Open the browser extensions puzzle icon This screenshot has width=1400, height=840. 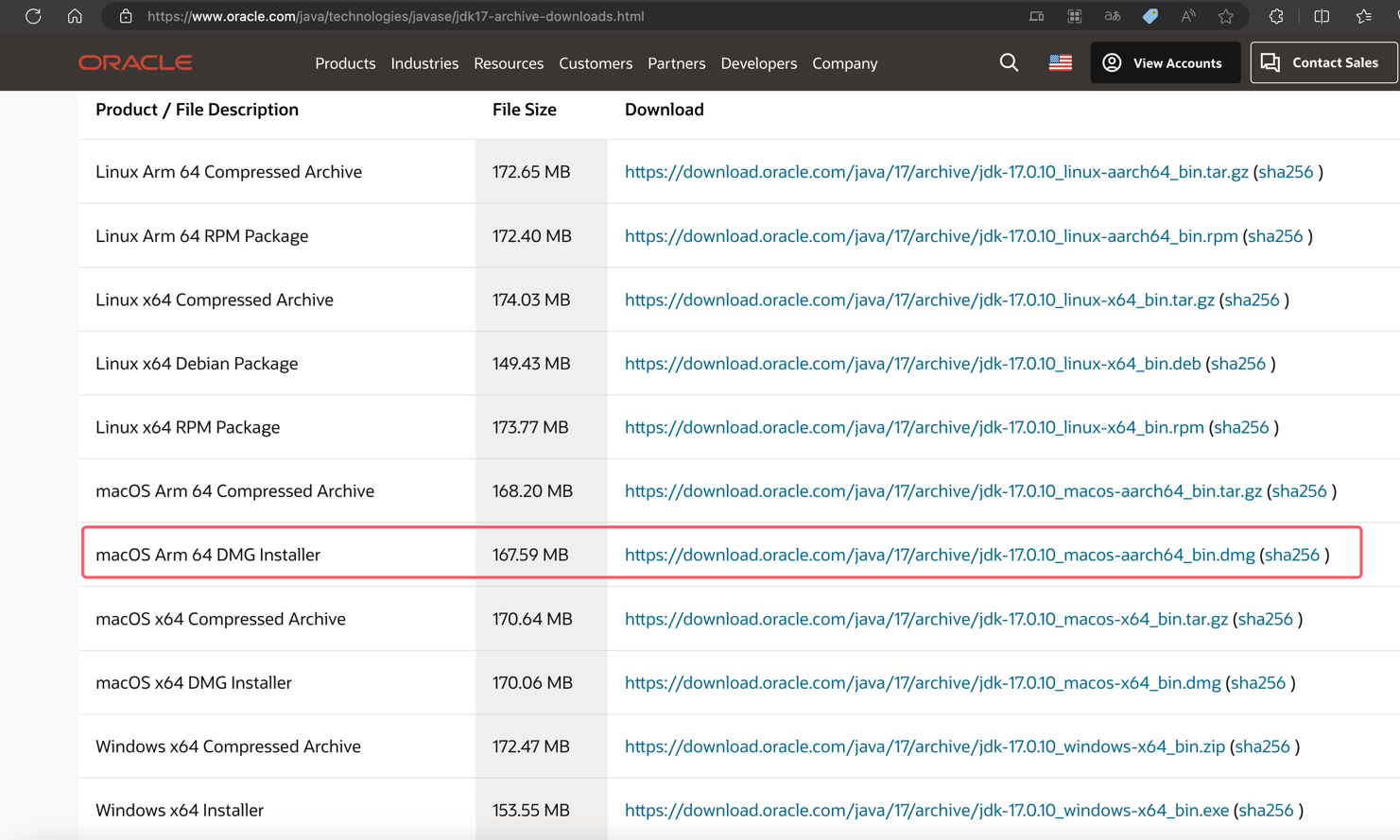[x=1276, y=16]
